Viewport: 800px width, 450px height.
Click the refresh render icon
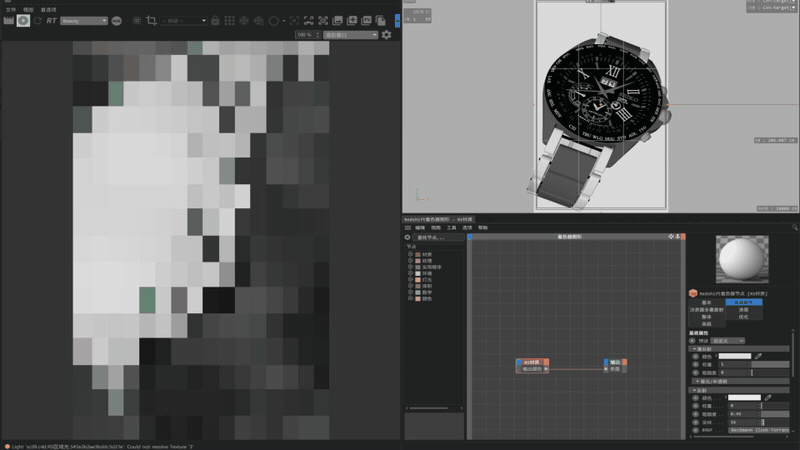click(x=38, y=20)
